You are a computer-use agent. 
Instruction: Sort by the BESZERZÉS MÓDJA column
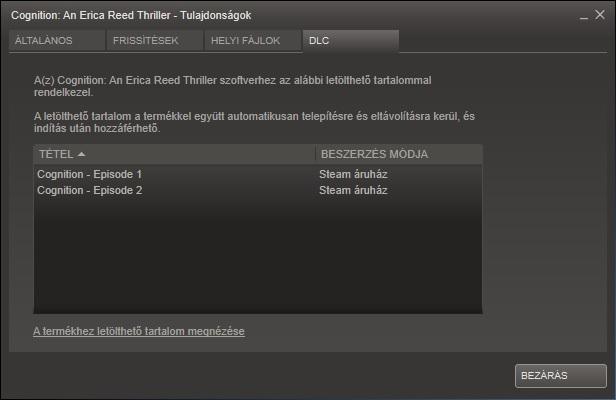click(x=399, y=154)
